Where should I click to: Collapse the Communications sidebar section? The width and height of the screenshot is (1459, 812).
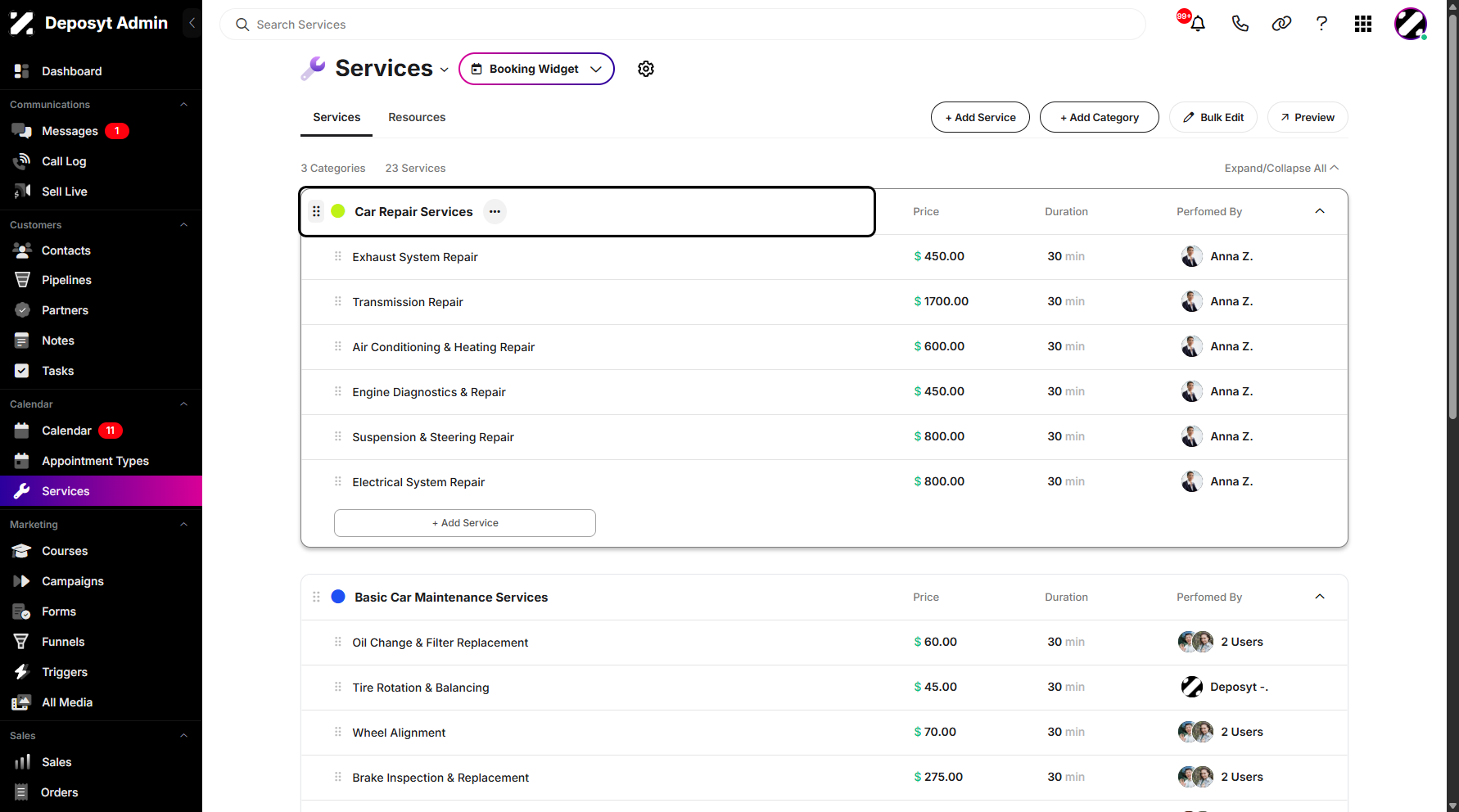click(183, 105)
